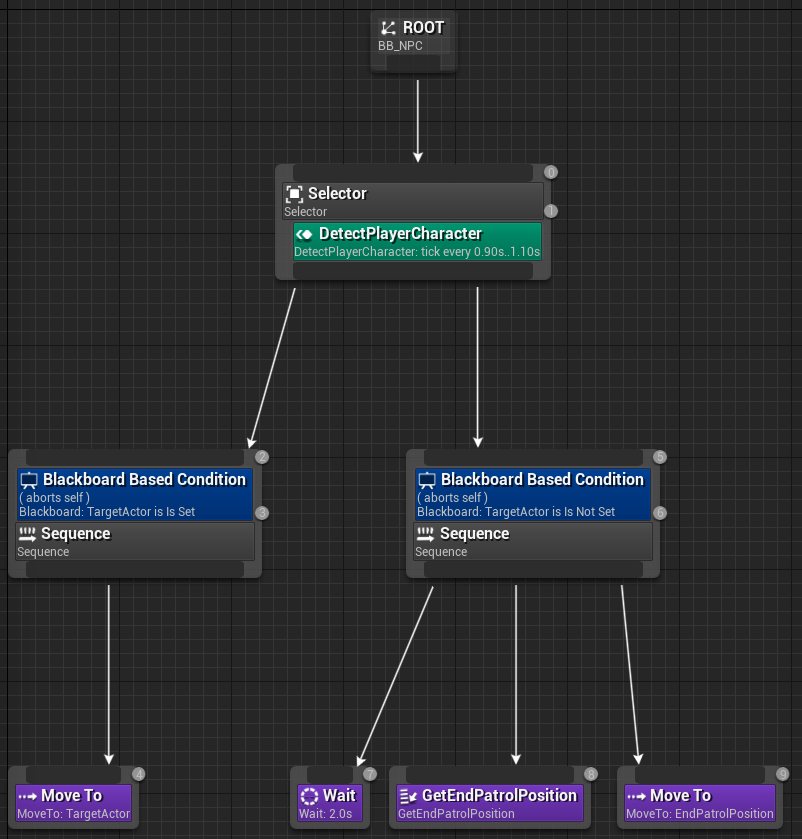Click the tick interval text 0.90s..1.10s
802x839 pixels.
coord(507,252)
